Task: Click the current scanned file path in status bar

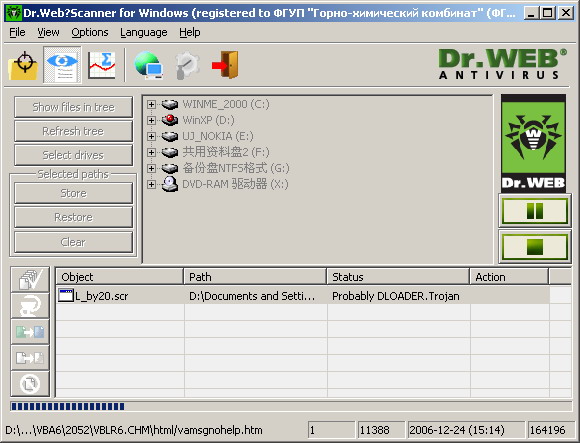Action: click(134, 430)
